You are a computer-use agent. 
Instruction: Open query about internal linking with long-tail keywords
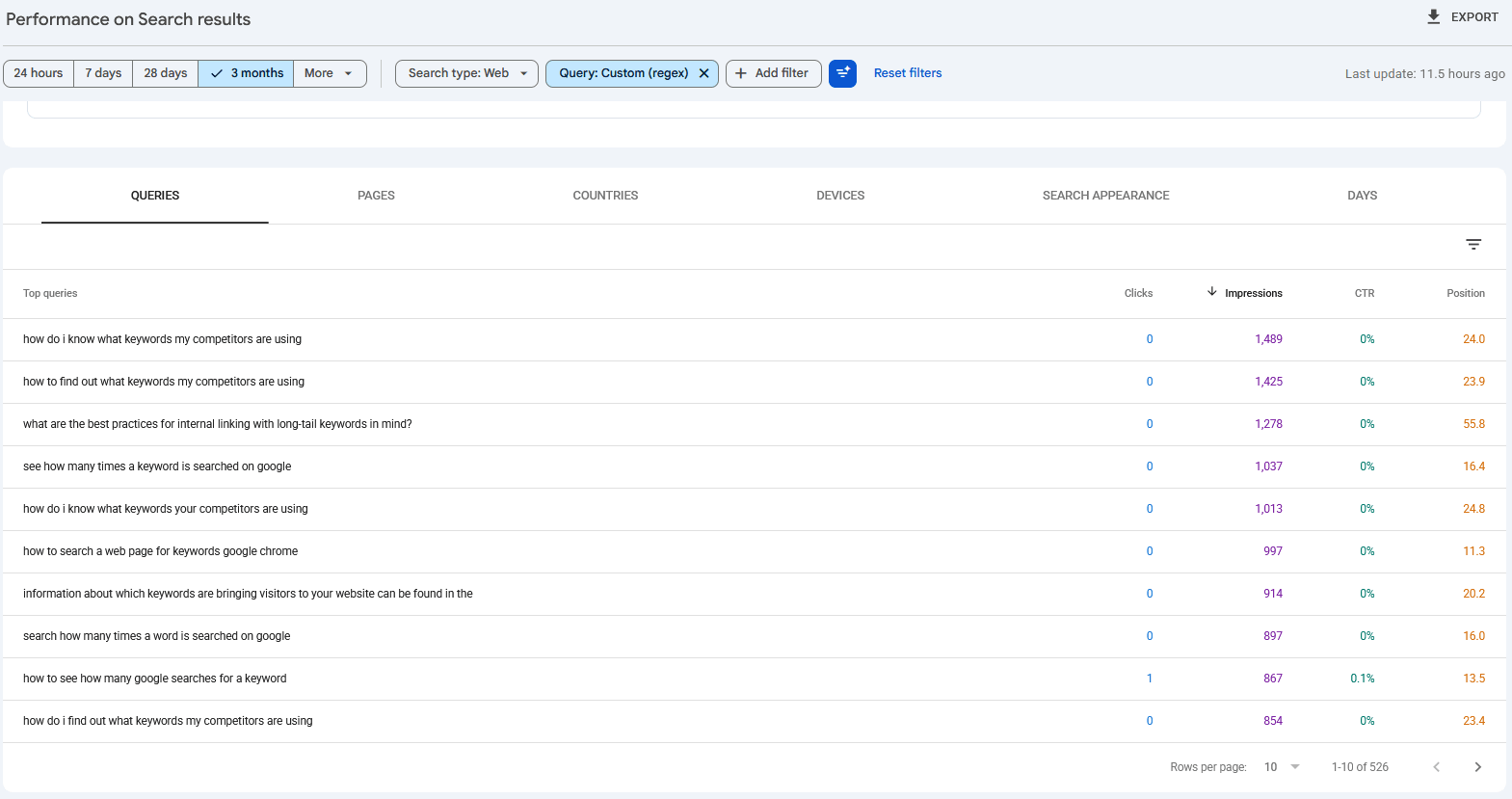[218, 424]
